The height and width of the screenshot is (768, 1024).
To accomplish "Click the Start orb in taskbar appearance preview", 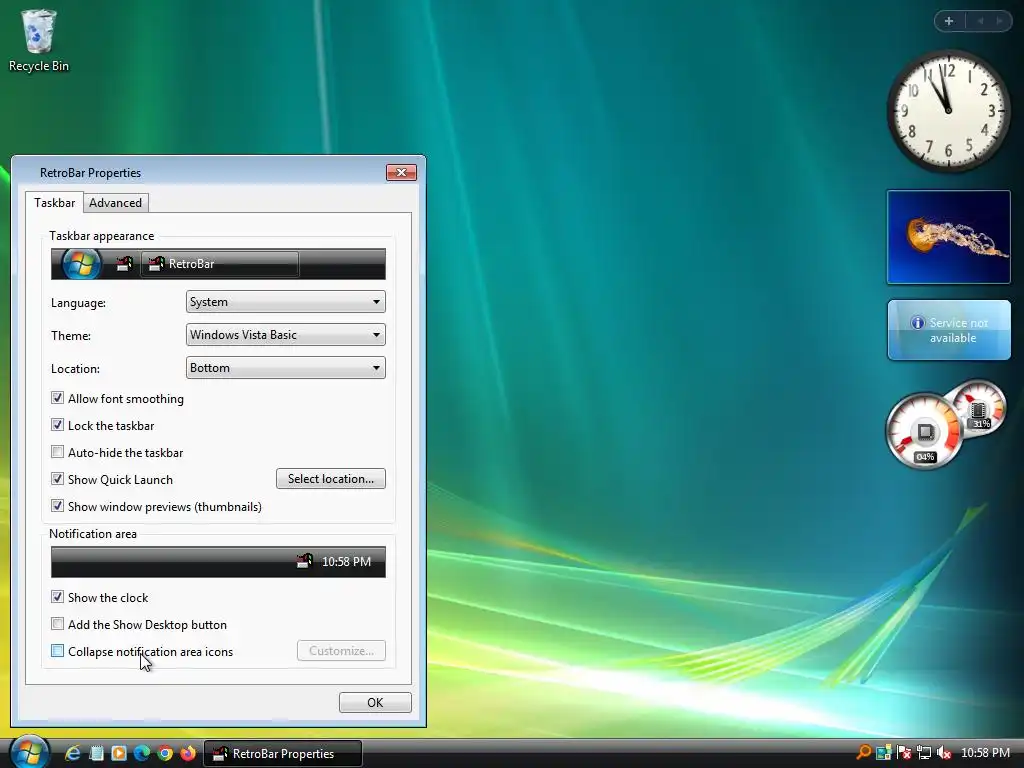I will tap(81, 264).
